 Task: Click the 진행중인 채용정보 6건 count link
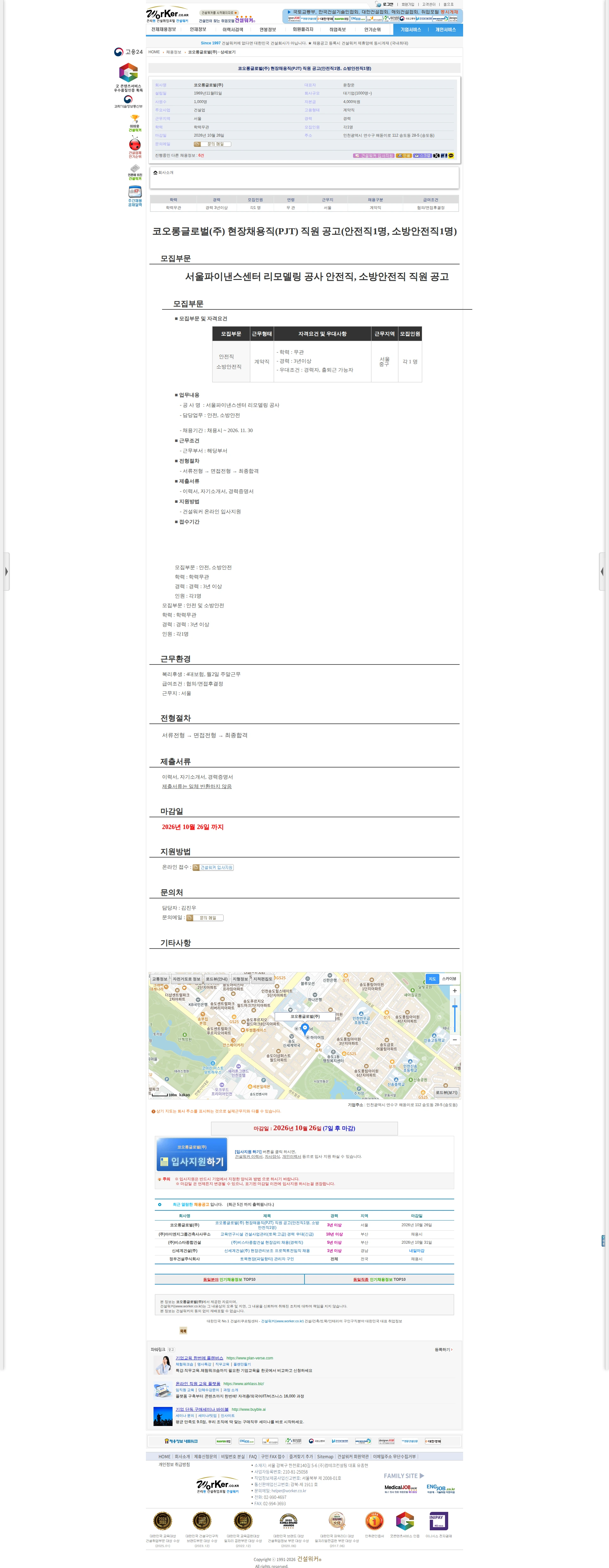[201, 155]
